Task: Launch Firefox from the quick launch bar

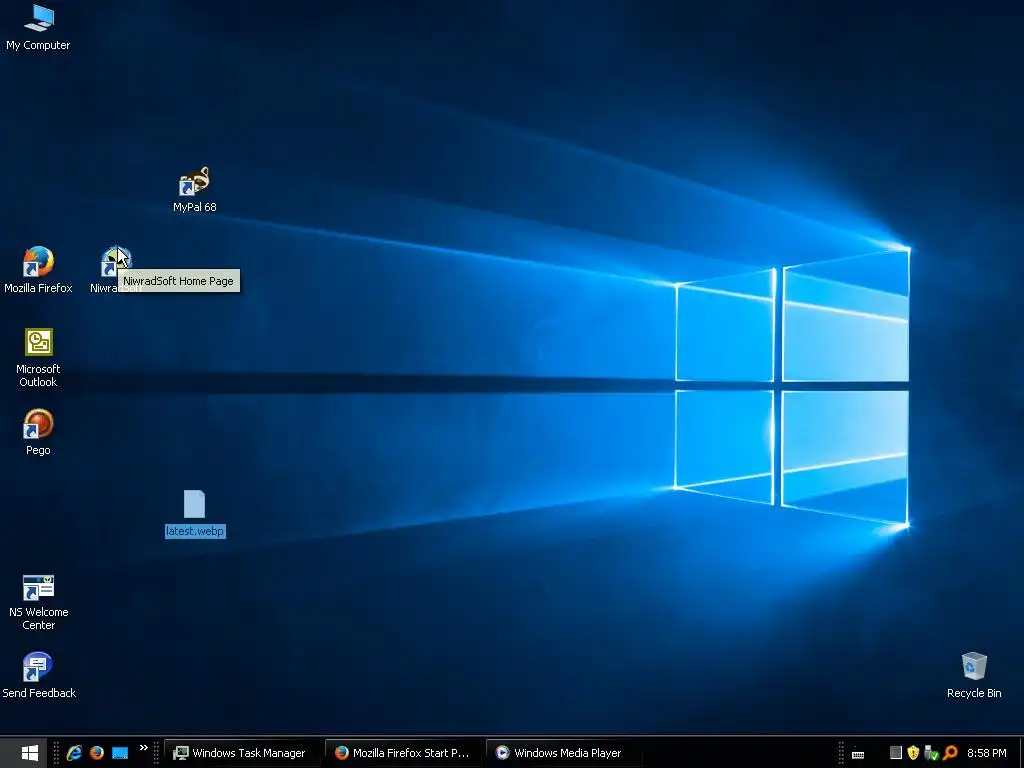Action: coord(97,753)
